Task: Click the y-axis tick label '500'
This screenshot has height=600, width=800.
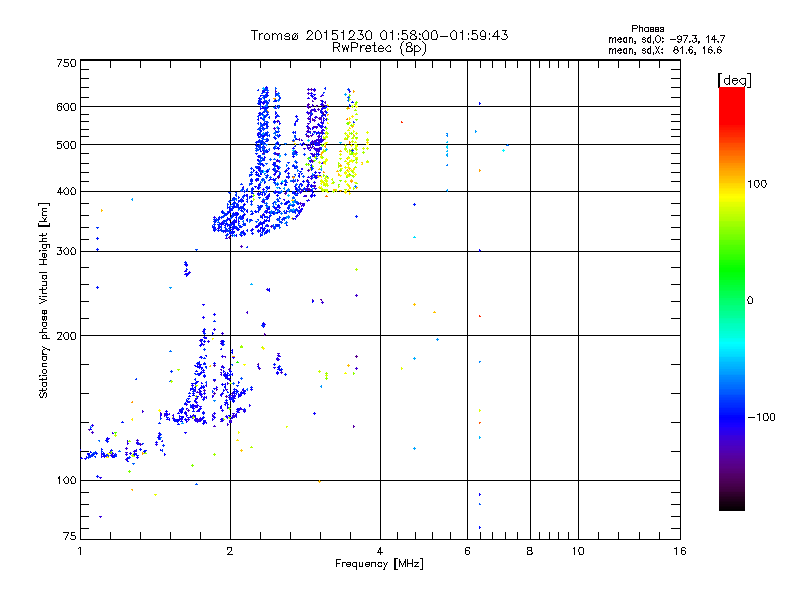Action: coord(66,145)
